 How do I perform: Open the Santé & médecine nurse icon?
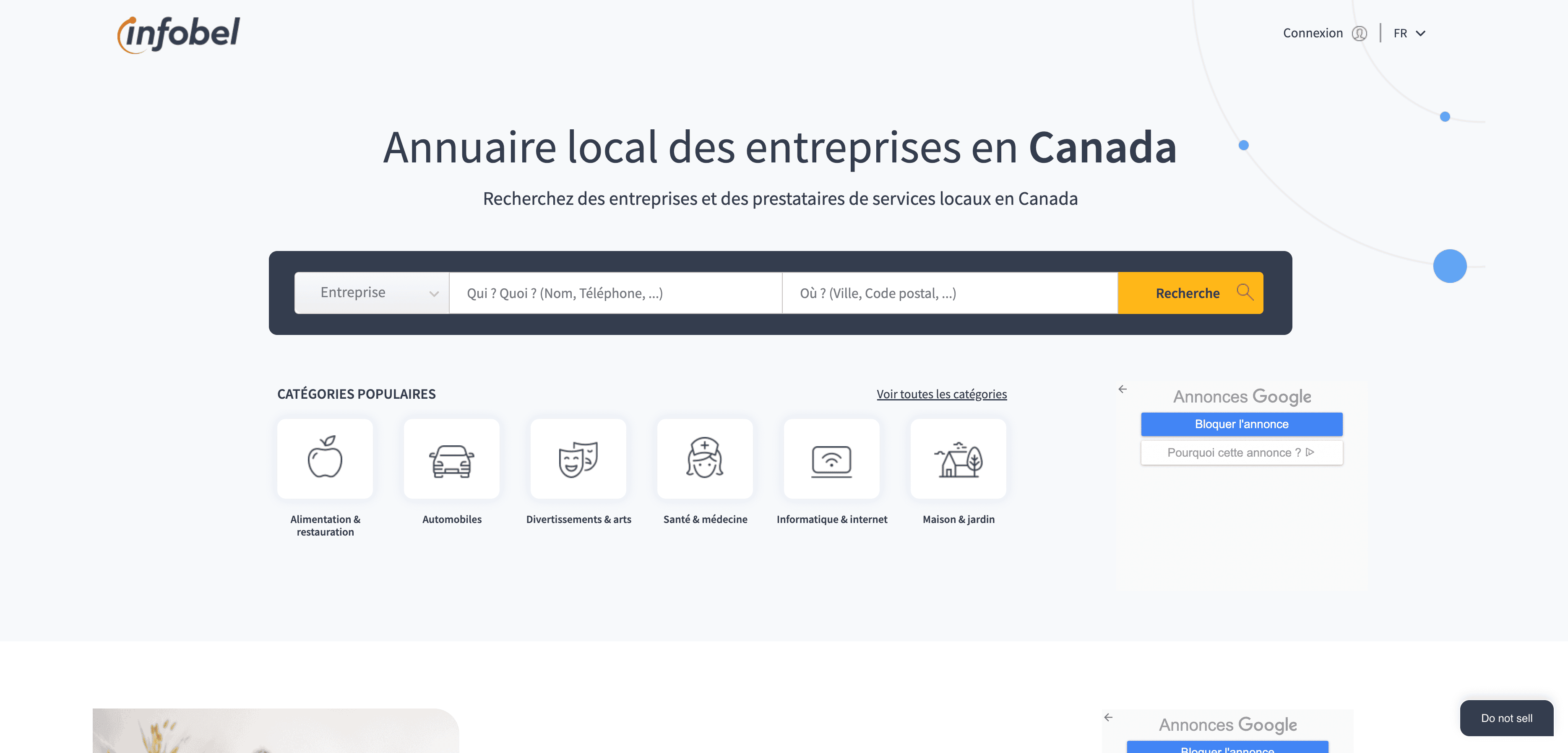705,458
